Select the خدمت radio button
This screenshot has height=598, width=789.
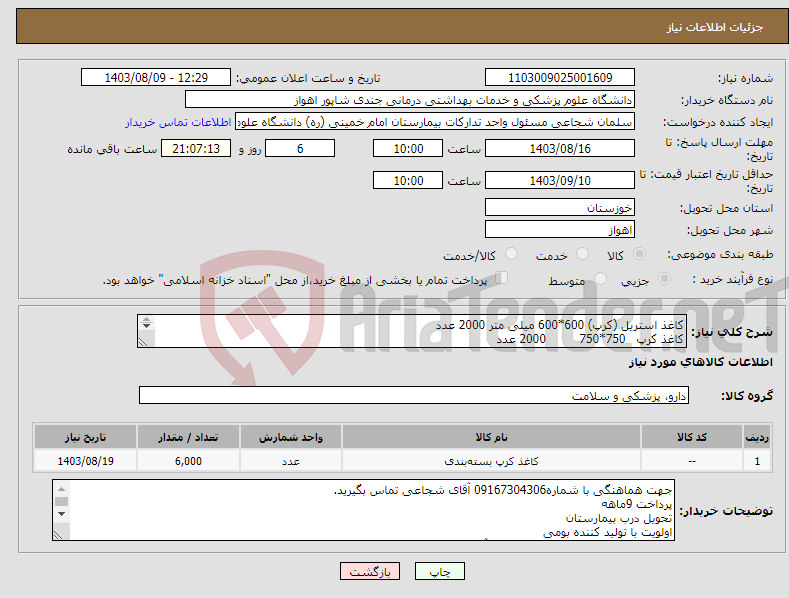pyautogui.click(x=582, y=254)
